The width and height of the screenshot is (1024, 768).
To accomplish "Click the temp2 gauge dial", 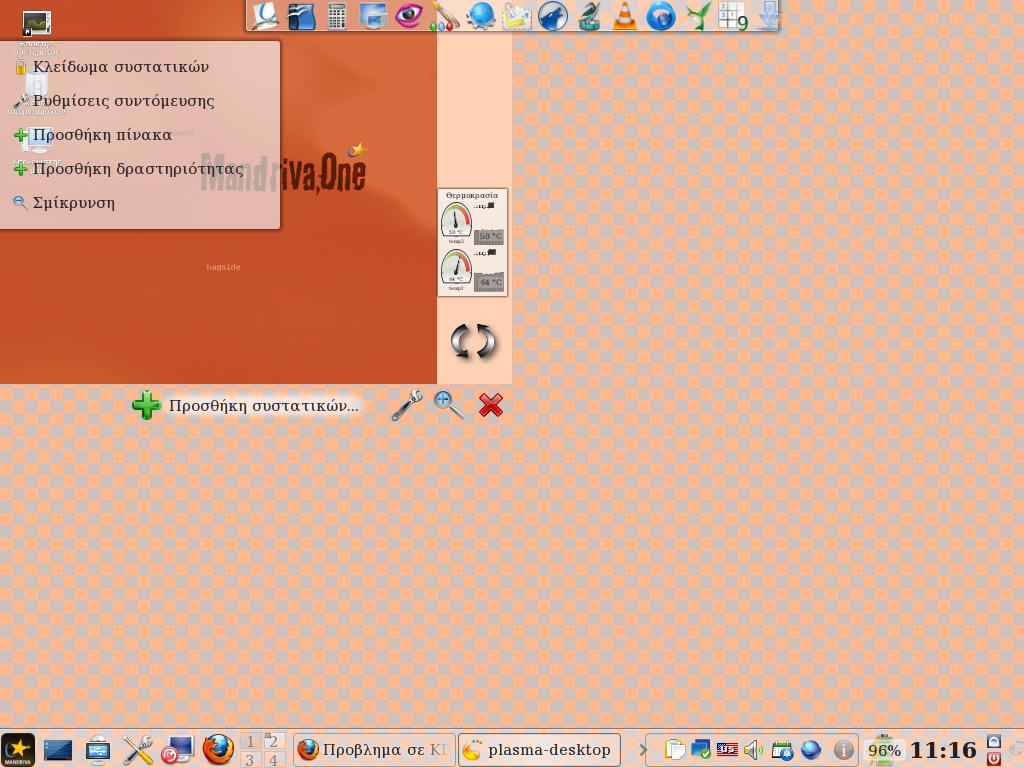I will [456, 221].
